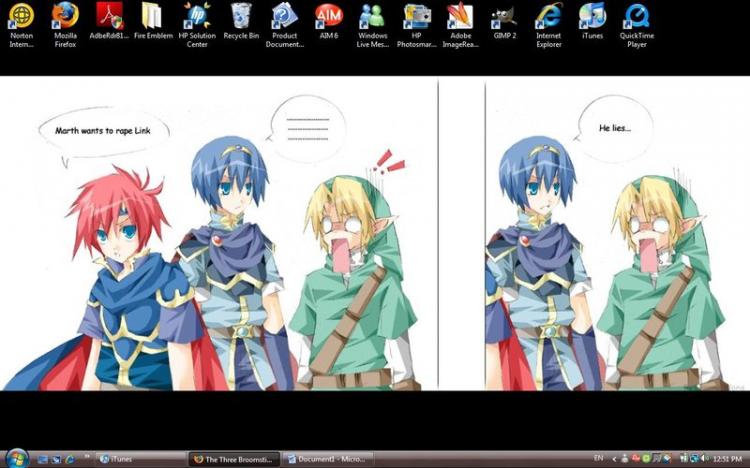The width and height of the screenshot is (750, 468).
Task: Open the Norton Internet Security desktop icon
Action: (22, 25)
